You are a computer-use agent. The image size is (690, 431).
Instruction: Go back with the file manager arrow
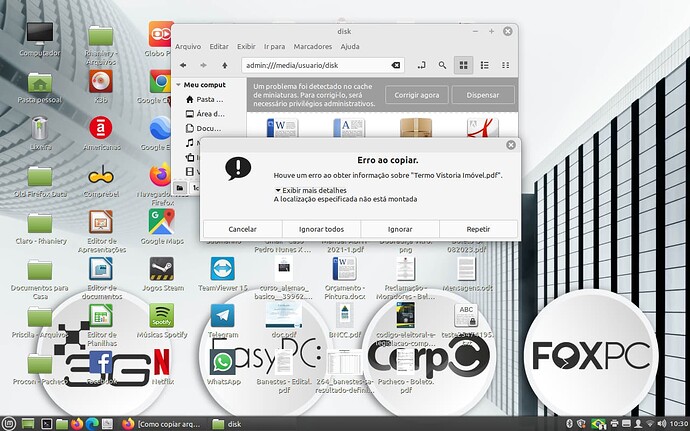[183, 65]
